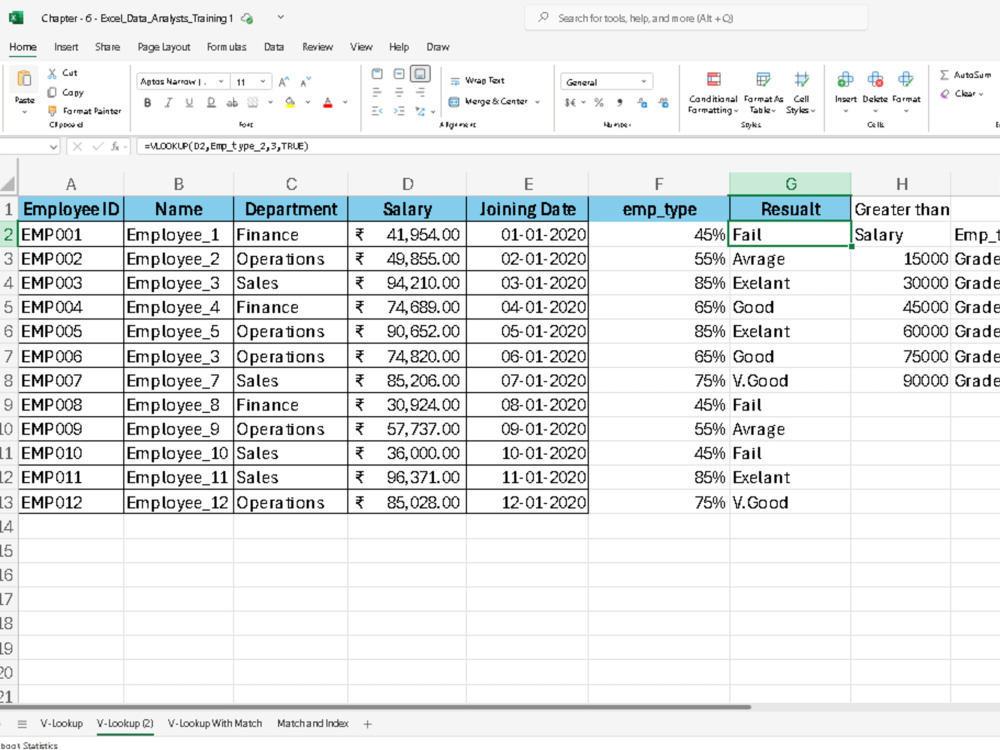Open the Aptos Narrow font name dropdown

[x=221, y=82]
